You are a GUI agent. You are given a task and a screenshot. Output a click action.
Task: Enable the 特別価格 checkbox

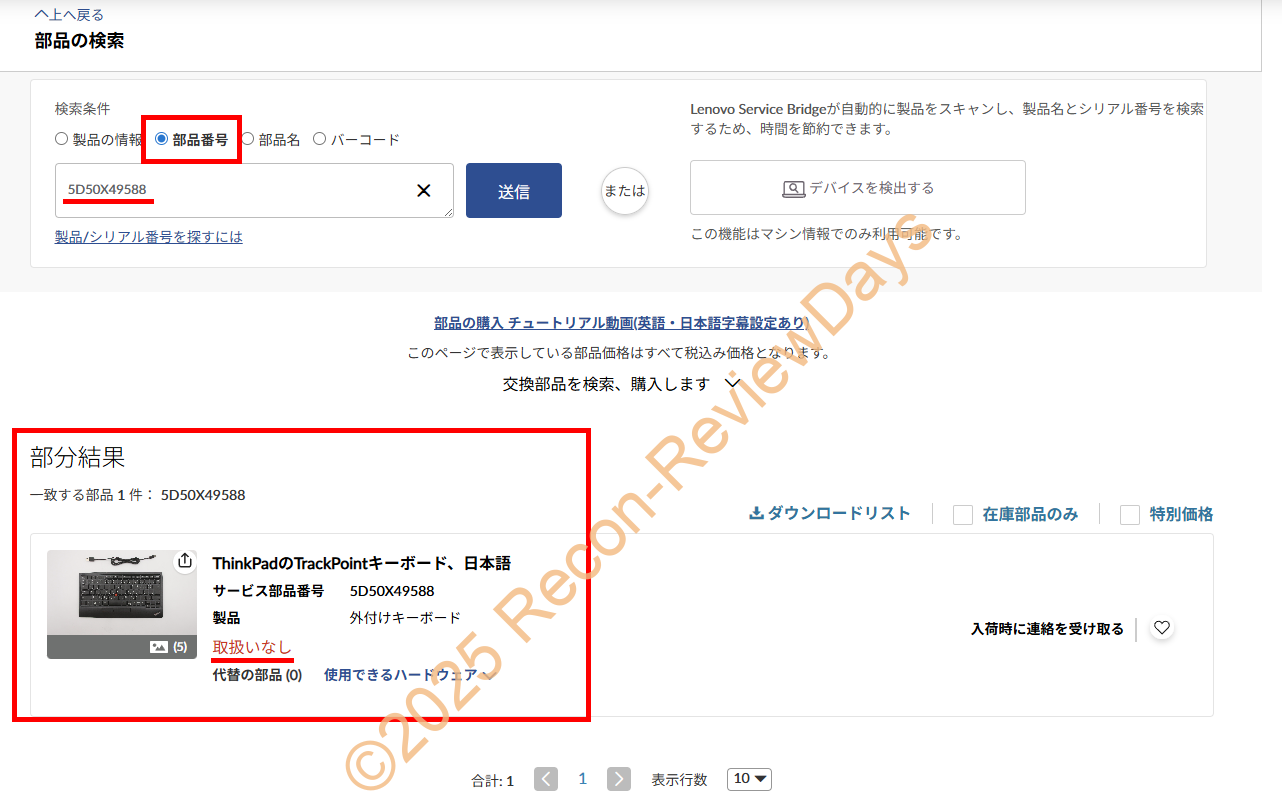(x=1130, y=514)
